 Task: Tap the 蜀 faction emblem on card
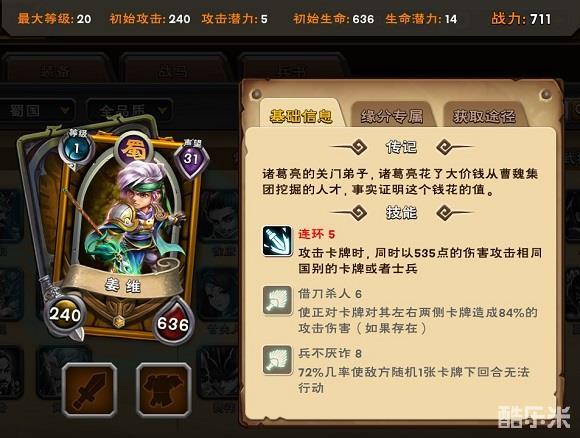point(134,150)
